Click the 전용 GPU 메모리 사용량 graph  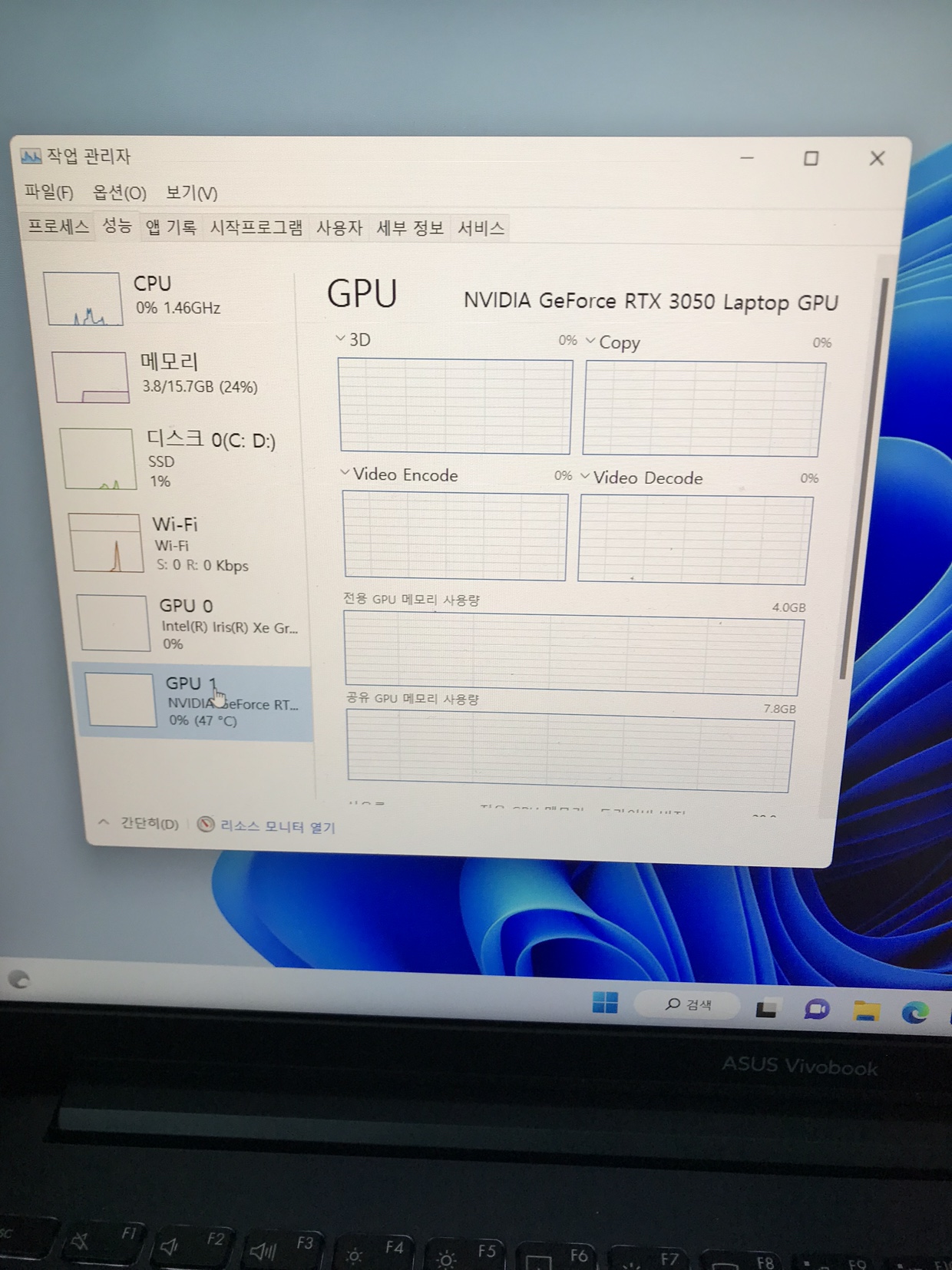point(573,653)
